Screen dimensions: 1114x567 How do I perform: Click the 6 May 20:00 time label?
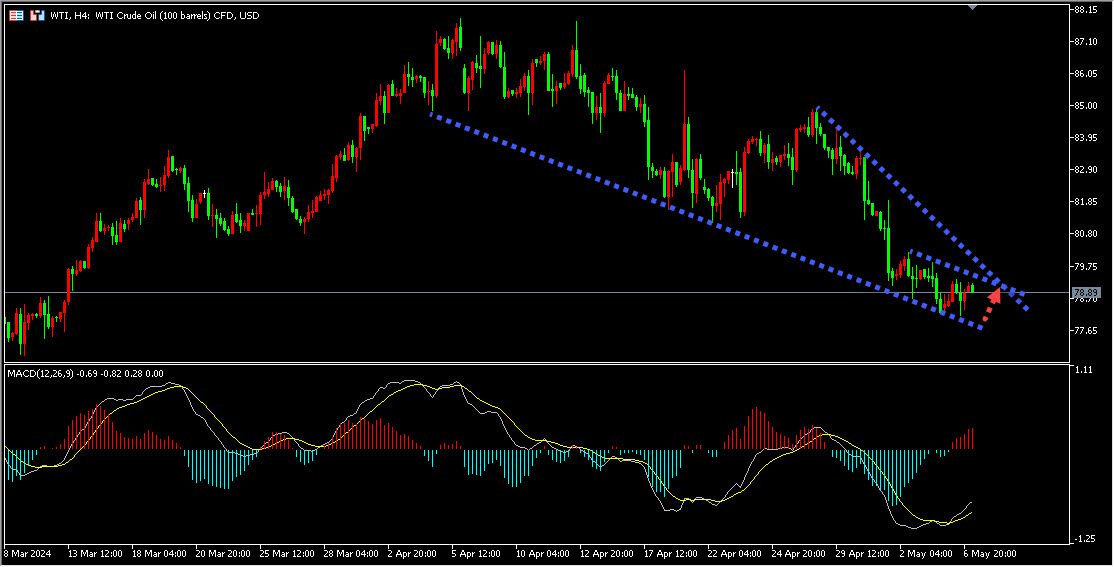point(989,552)
